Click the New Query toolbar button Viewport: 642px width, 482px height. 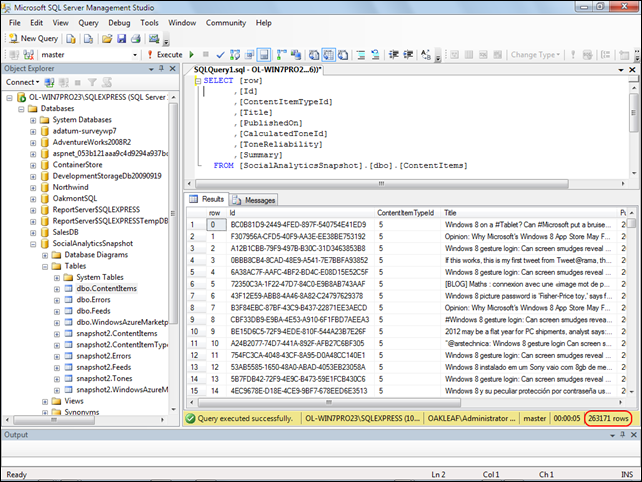(x=34, y=38)
